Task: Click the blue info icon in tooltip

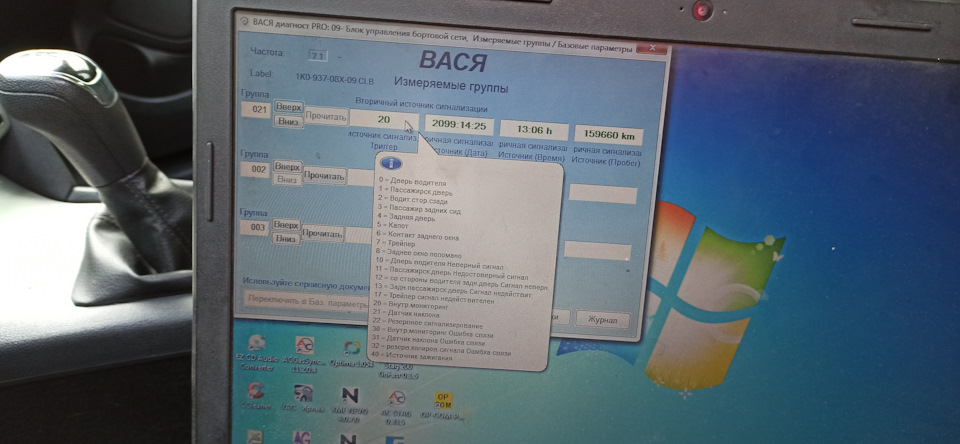Action: tap(391, 164)
